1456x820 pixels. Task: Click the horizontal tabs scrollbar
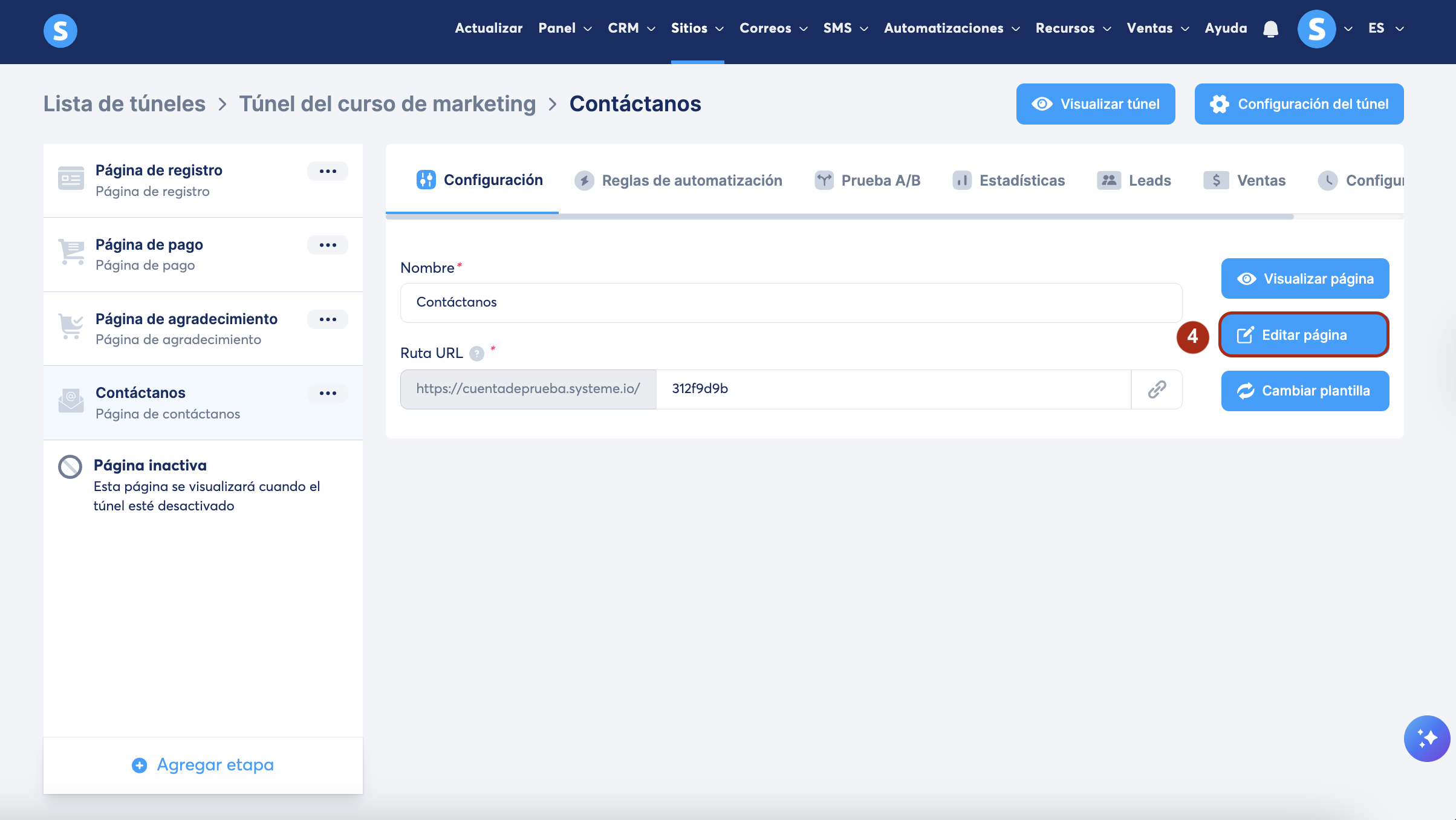pos(839,216)
